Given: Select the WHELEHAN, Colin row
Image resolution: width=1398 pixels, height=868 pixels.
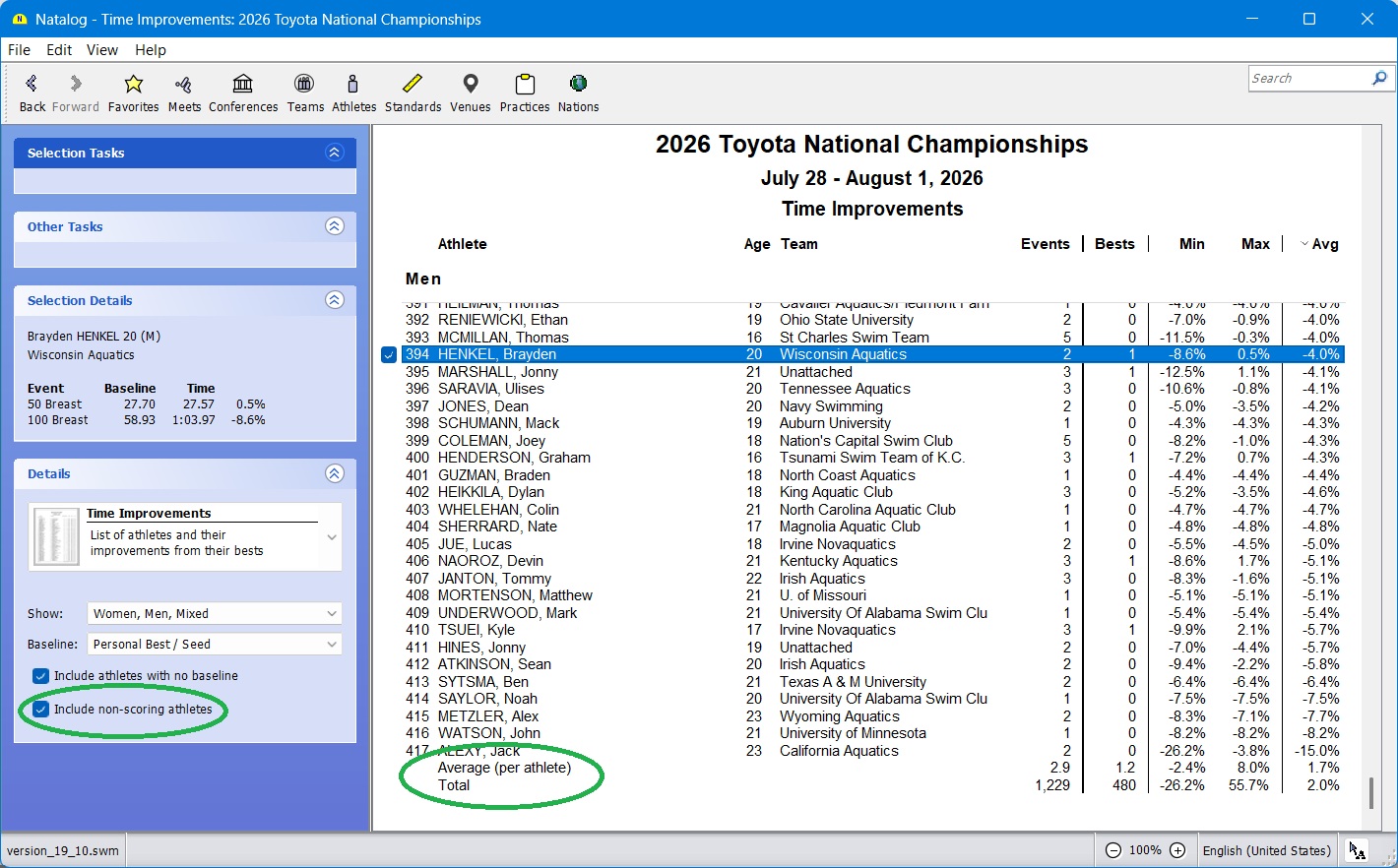Looking at the screenshot, I should tap(873, 510).
